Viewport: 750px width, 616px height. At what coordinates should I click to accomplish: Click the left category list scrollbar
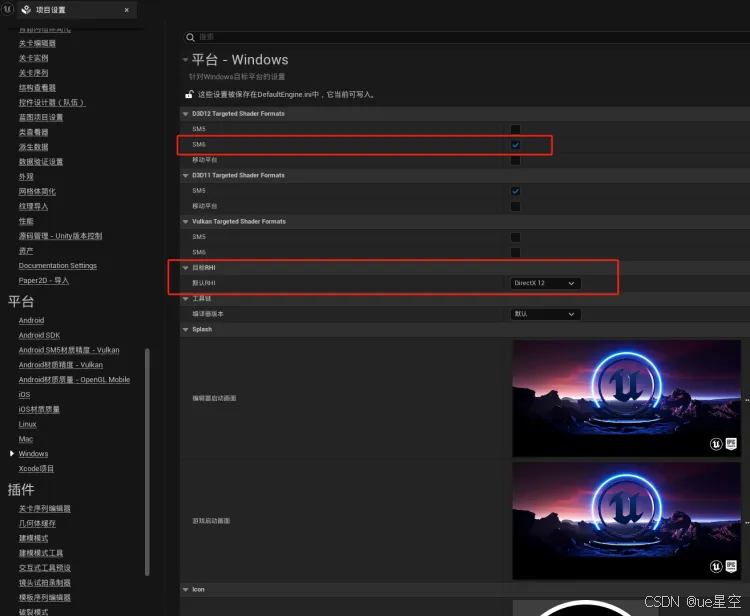(147, 462)
